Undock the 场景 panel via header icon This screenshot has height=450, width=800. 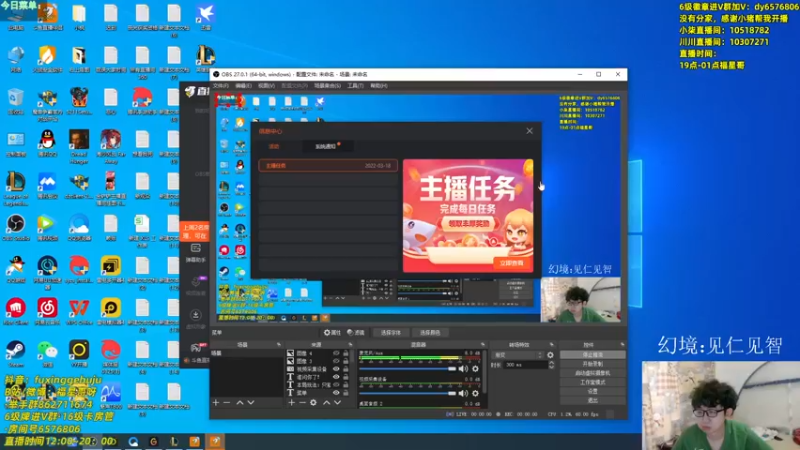279,344
